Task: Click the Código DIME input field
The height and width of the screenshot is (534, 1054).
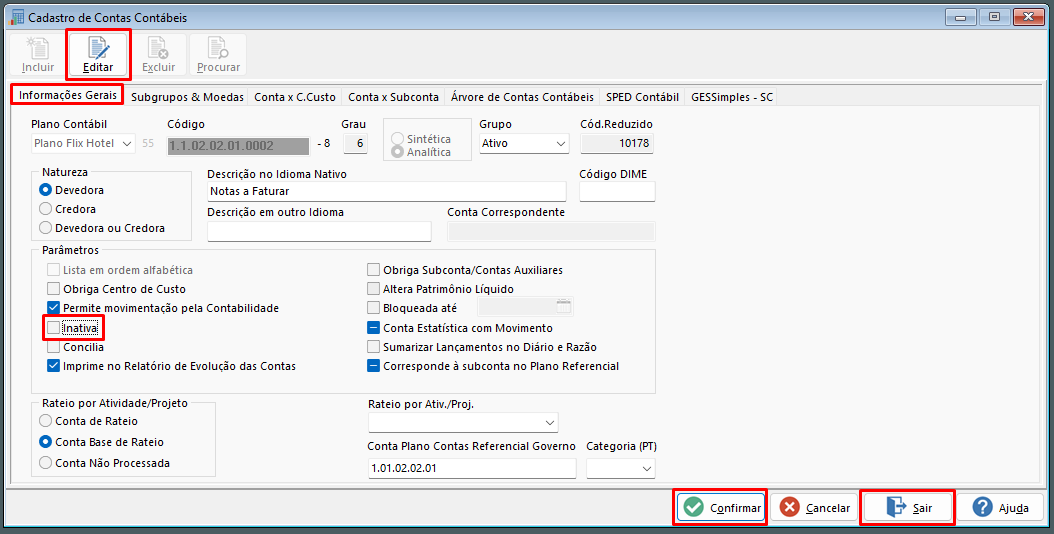Action: click(617, 191)
